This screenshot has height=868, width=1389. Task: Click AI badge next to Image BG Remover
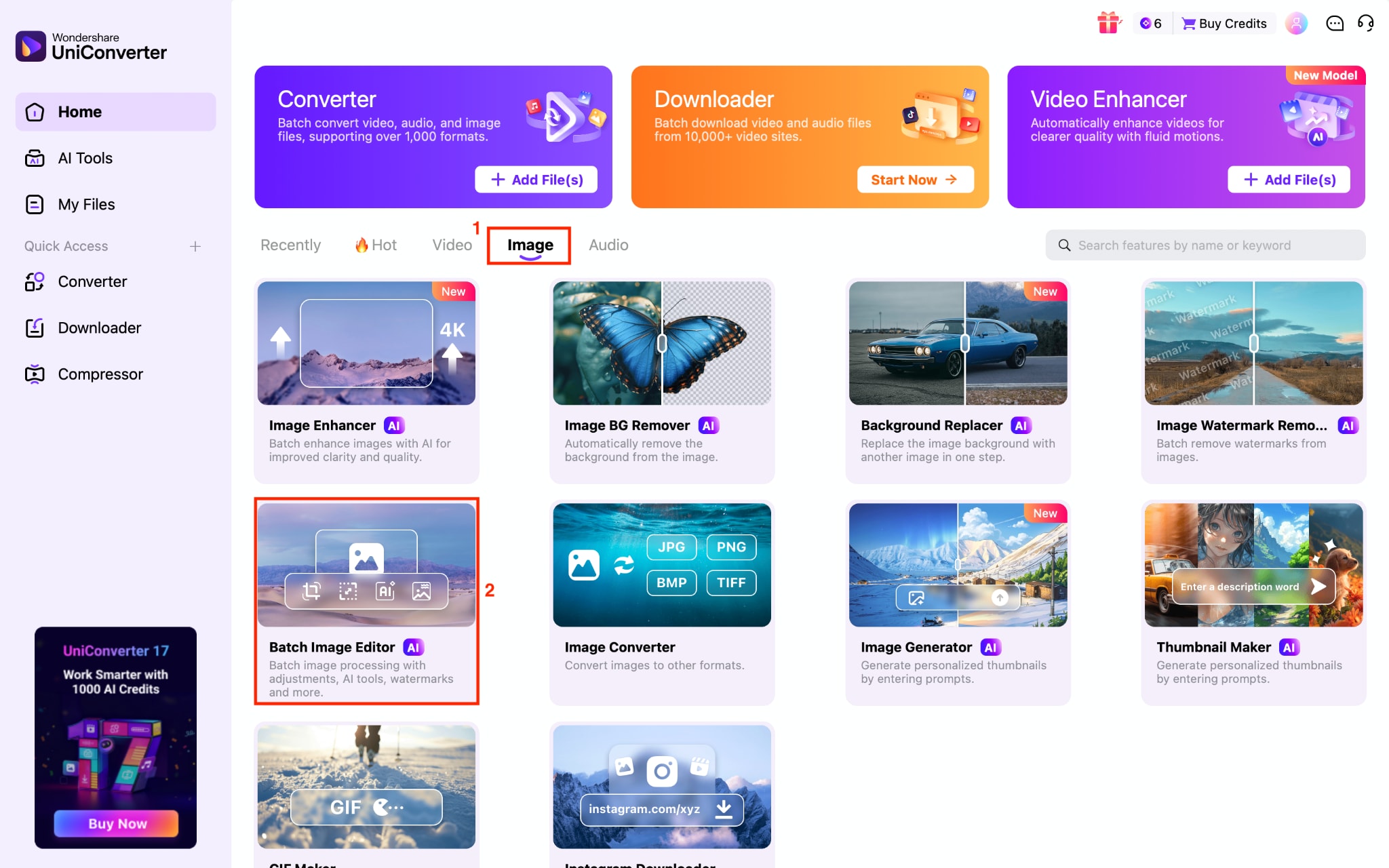pyautogui.click(x=708, y=425)
